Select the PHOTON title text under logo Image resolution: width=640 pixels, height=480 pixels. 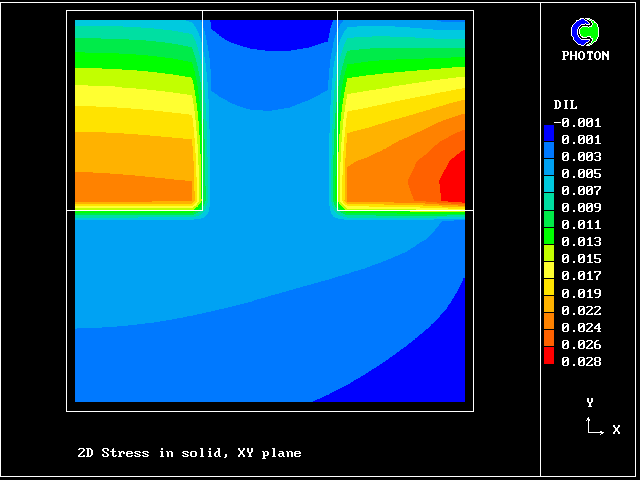[585, 56]
